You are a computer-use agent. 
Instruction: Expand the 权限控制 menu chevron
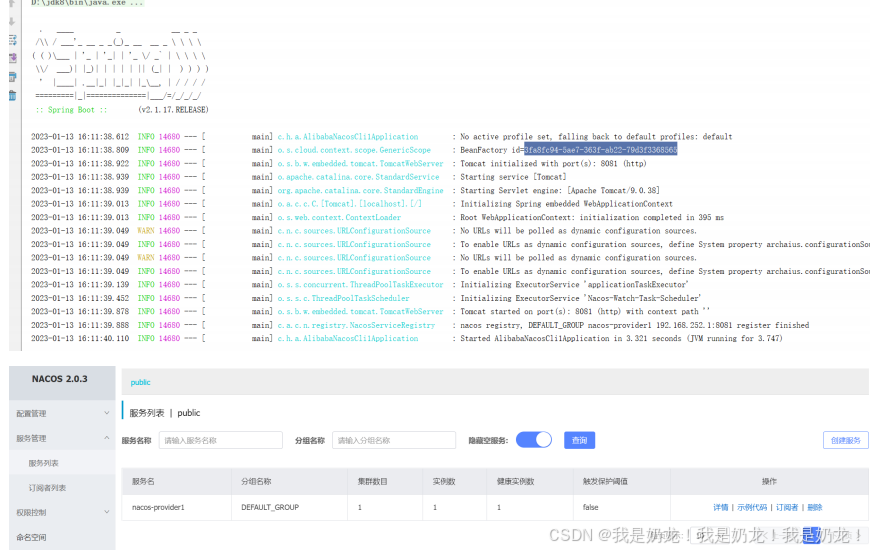point(107,512)
